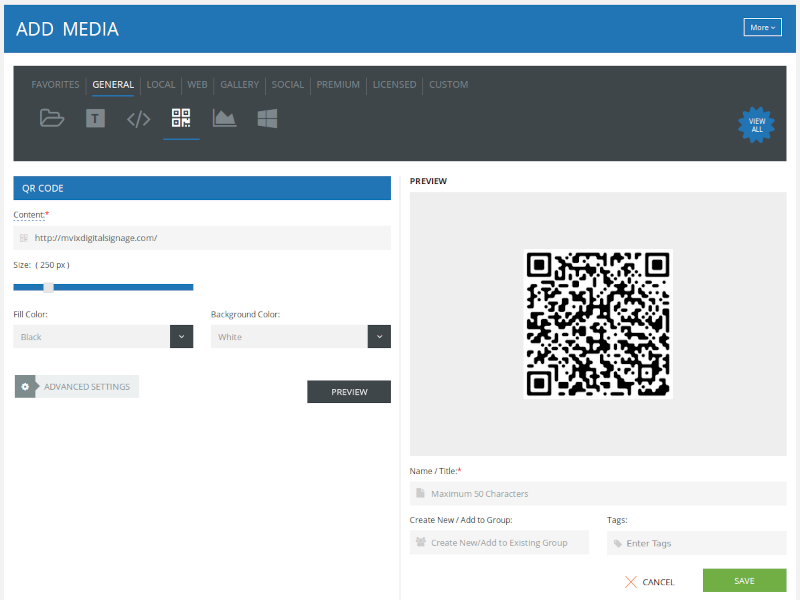Open the White background color selector
The height and width of the screenshot is (600, 800).
click(x=301, y=337)
